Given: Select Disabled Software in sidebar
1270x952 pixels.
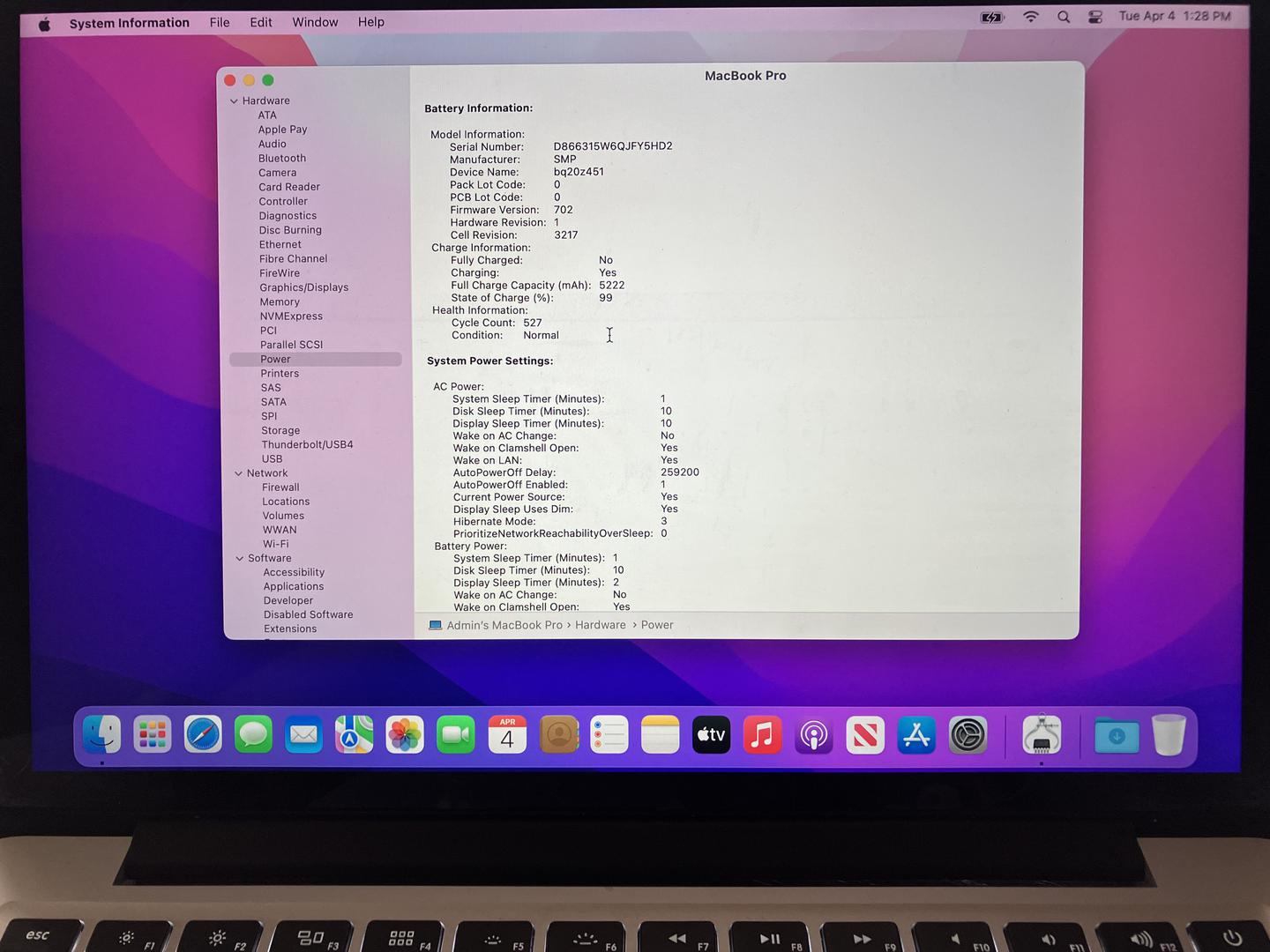Looking at the screenshot, I should pyautogui.click(x=308, y=615).
